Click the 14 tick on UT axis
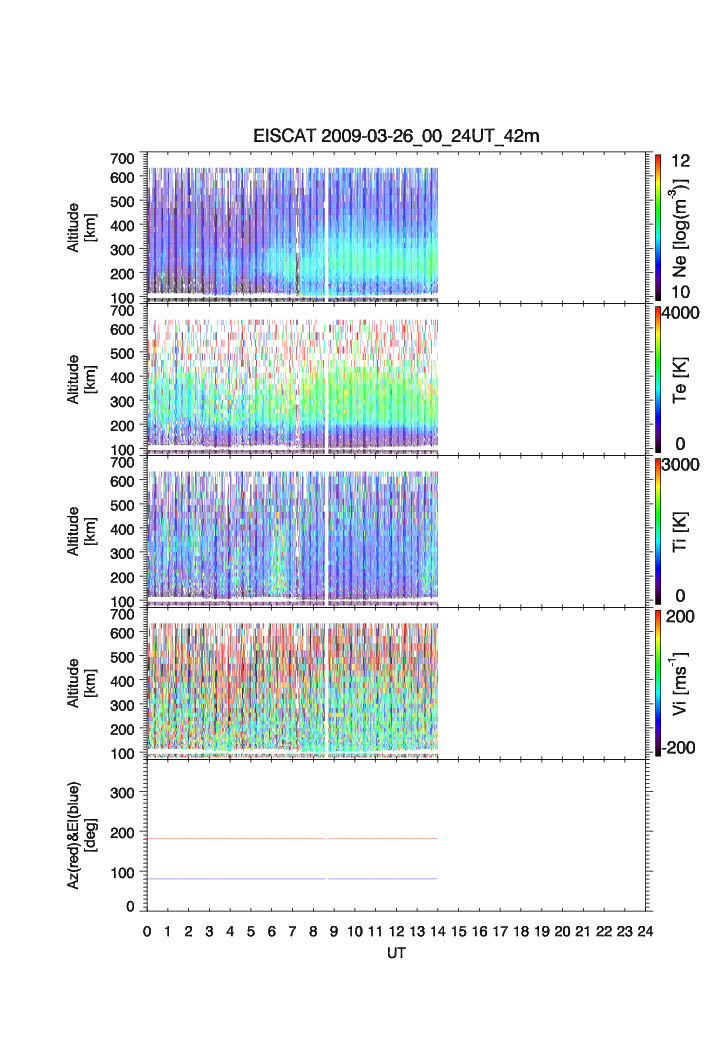The width and height of the screenshot is (708, 1063). [437, 931]
